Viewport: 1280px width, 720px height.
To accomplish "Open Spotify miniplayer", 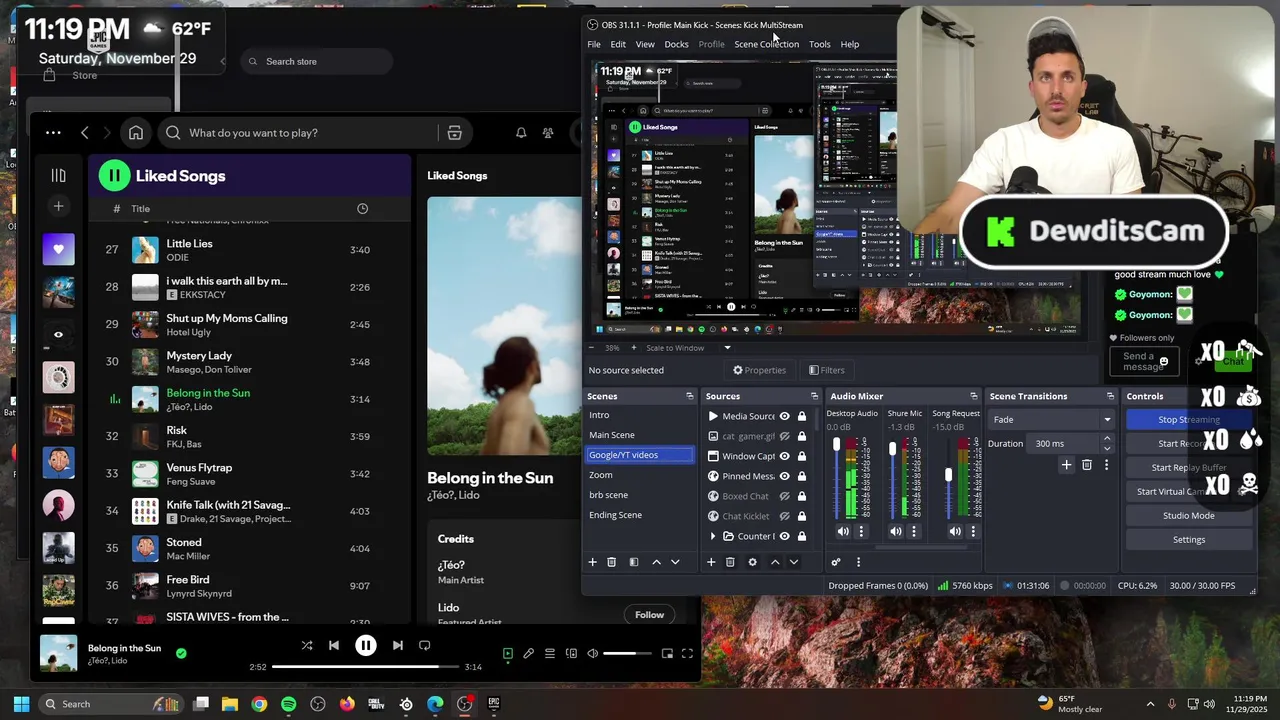I will click(x=667, y=653).
